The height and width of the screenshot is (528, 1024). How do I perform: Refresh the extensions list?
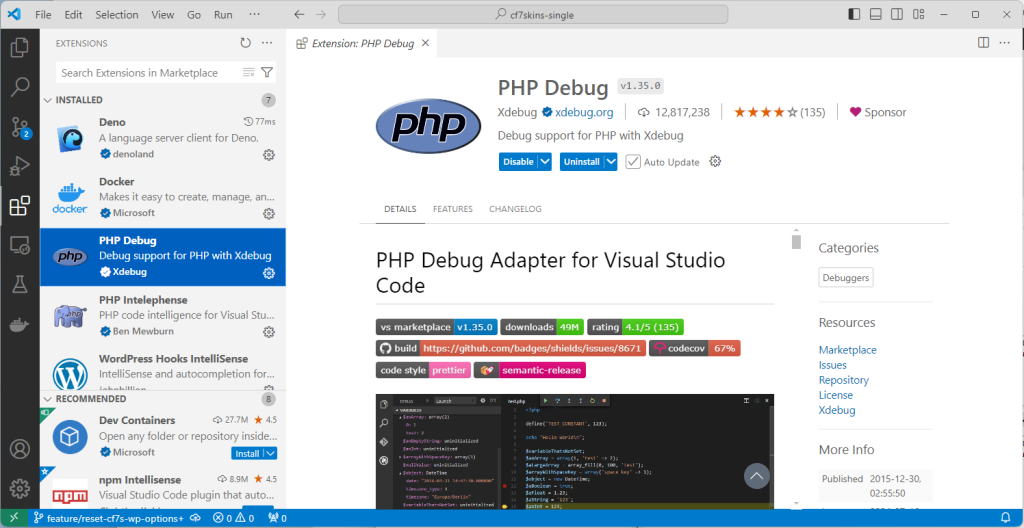click(246, 43)
